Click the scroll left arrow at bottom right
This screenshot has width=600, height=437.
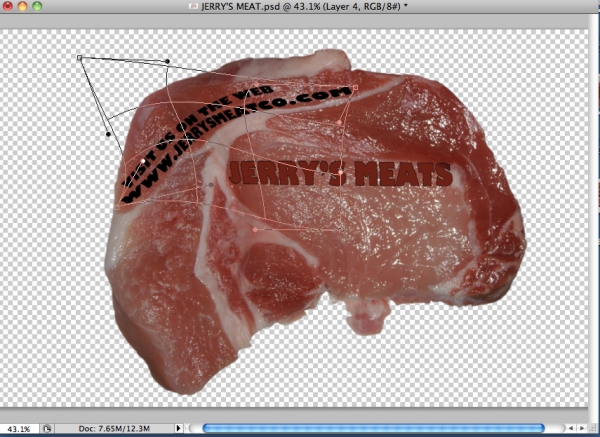571,428
